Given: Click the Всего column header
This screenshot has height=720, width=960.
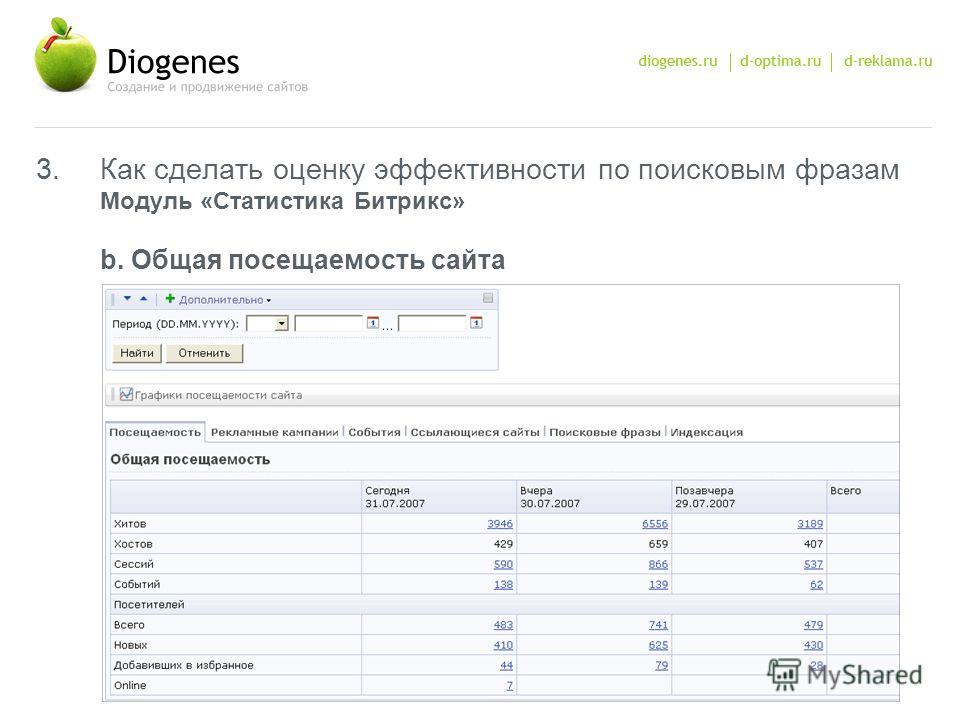Looking at the screenshot, I should (863, 497).
